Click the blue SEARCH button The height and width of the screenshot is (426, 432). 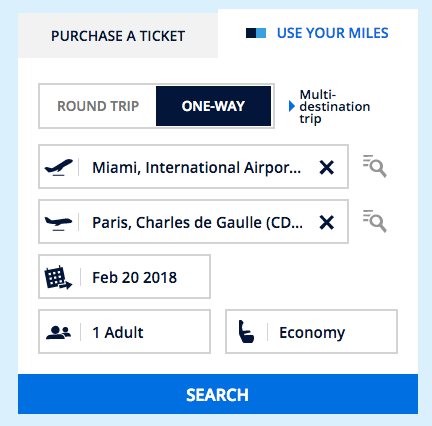click(x=218, y=394)
